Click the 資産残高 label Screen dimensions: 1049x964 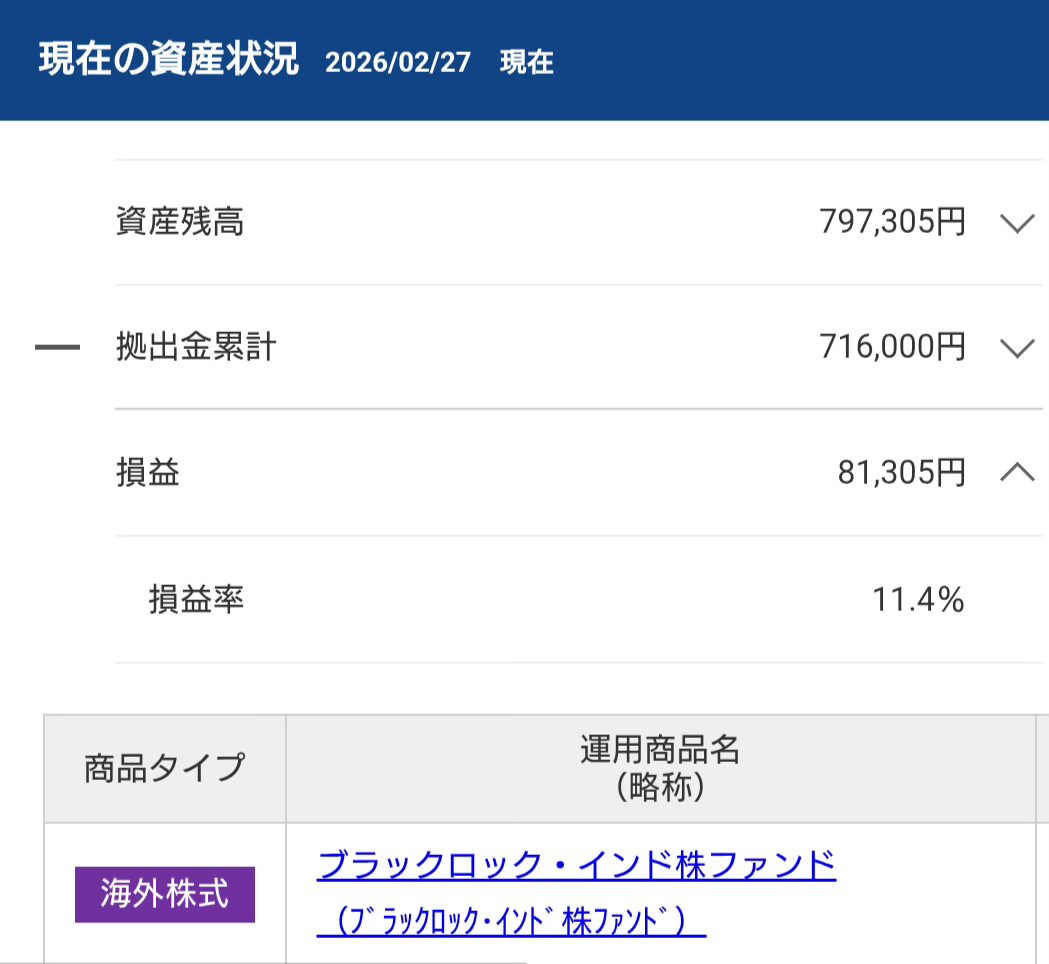(180, 222)
